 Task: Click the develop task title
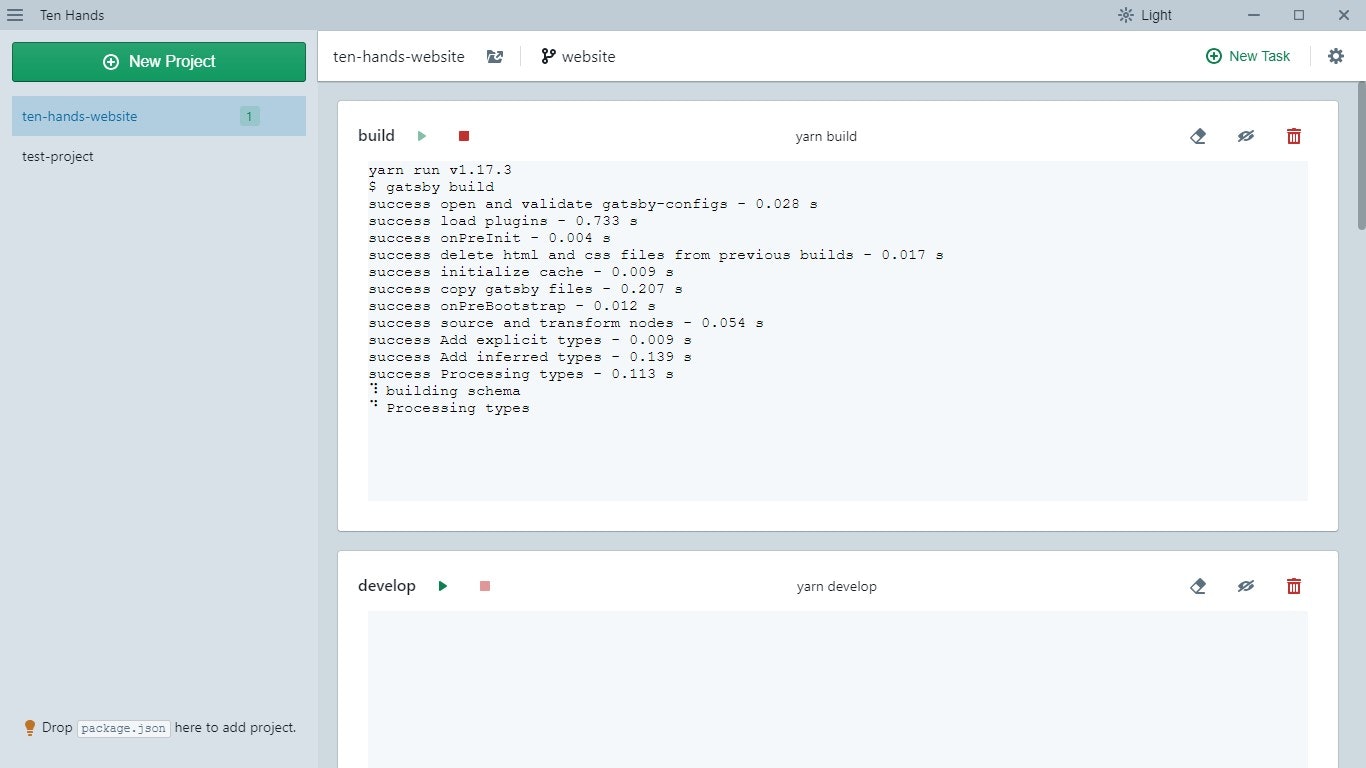coord(387,586)
